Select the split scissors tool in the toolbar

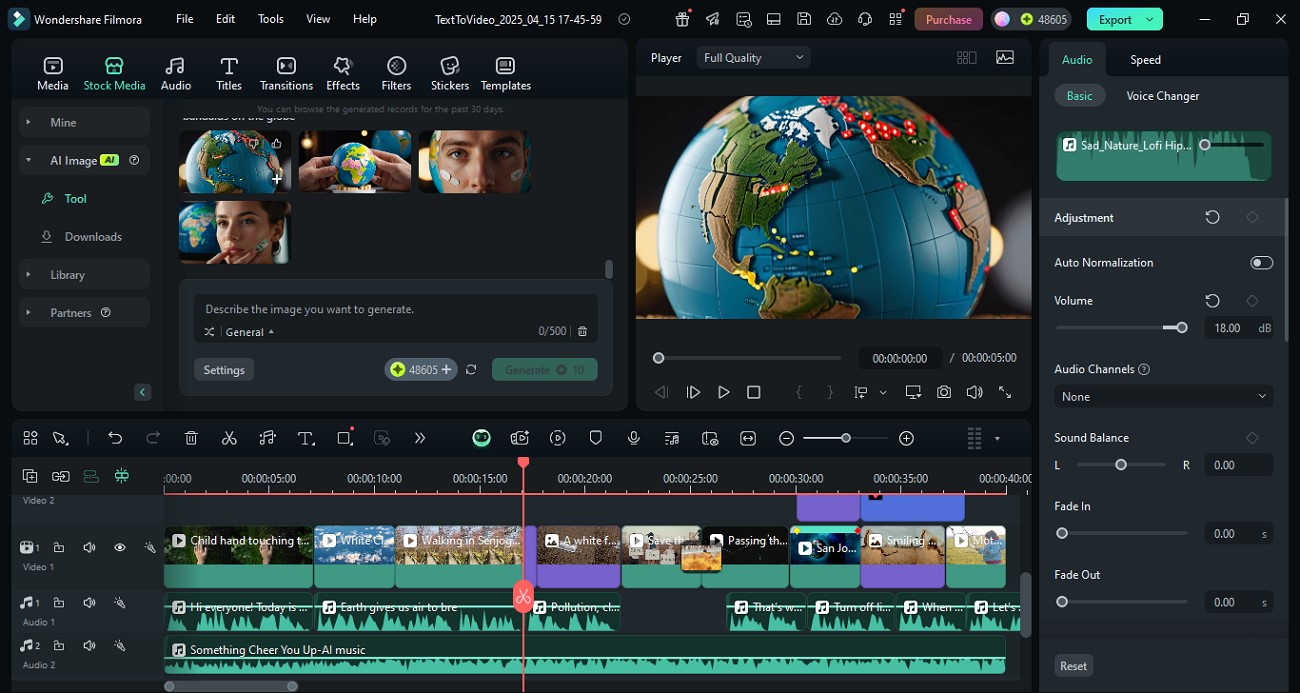[229, 438]
